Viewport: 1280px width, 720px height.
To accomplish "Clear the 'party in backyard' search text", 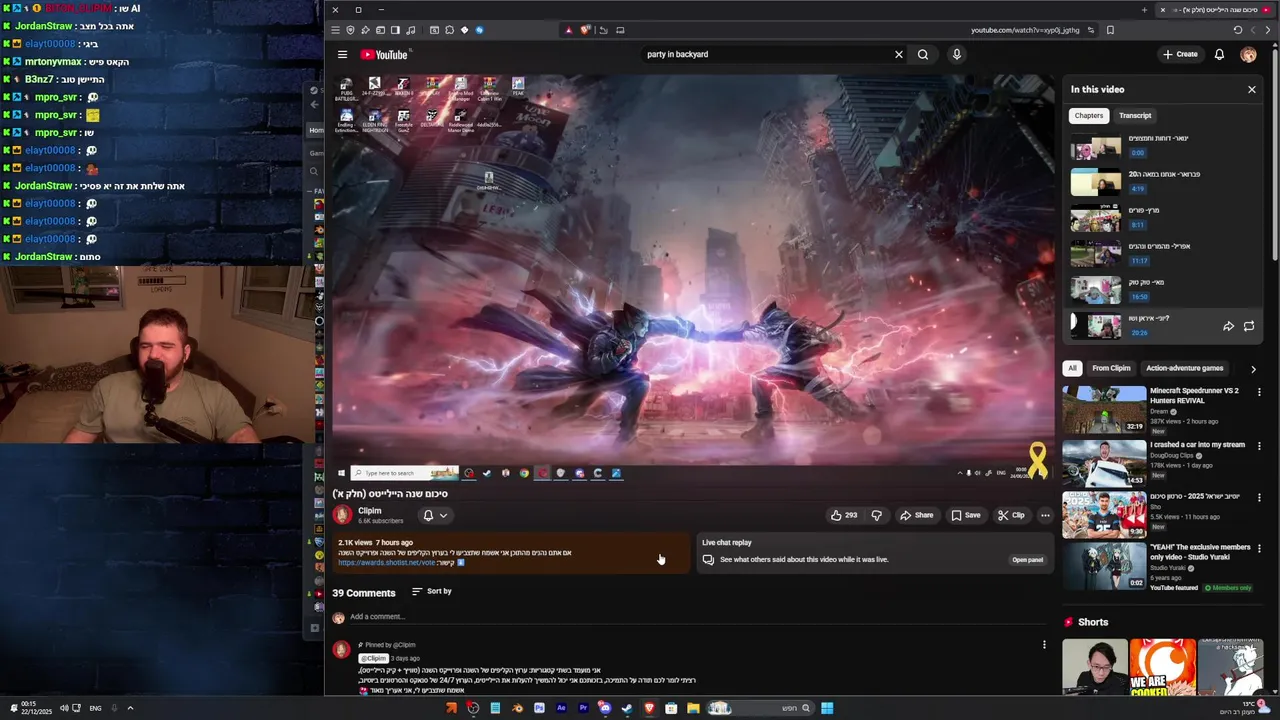I will coord(898,55).
